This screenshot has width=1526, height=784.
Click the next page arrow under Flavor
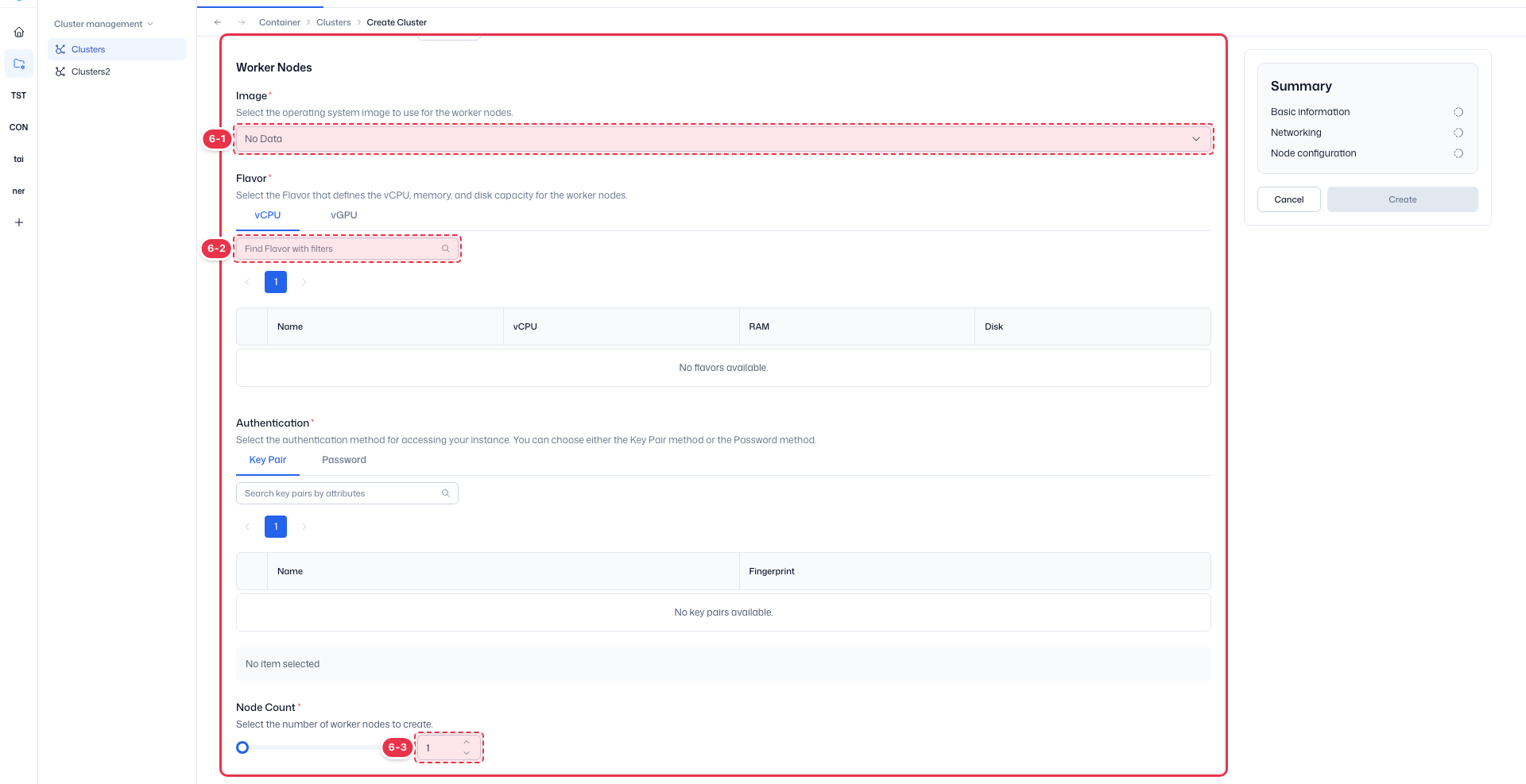tap(304, 282)
